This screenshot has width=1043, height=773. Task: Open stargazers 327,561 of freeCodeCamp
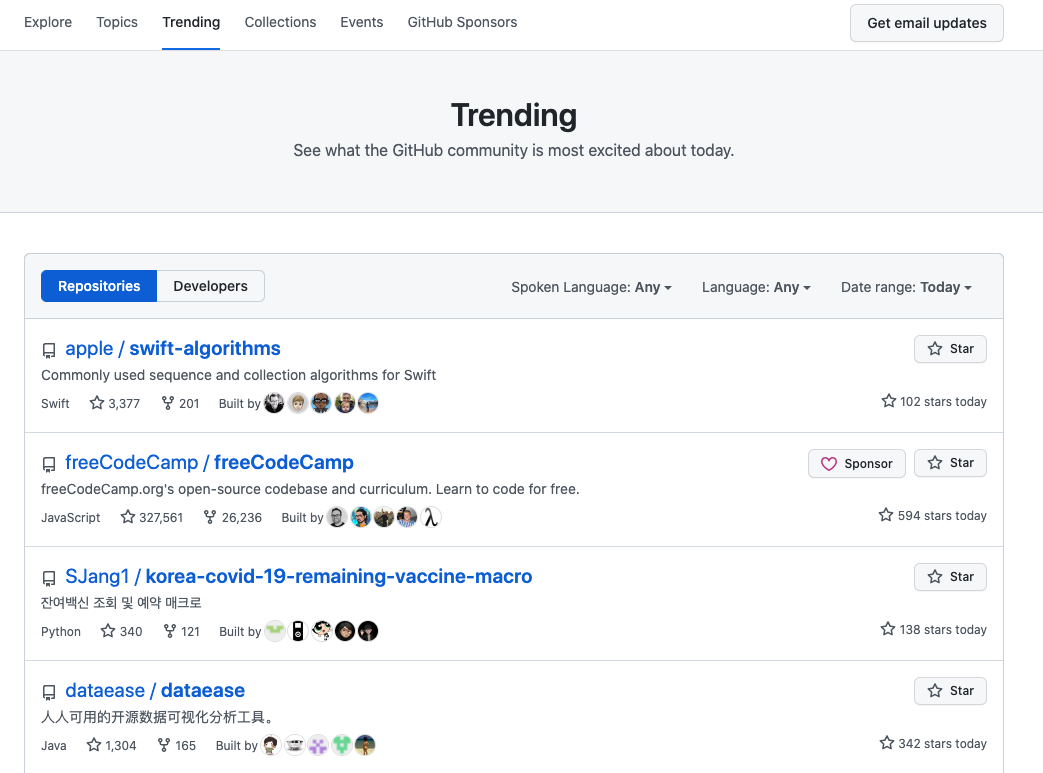[x=152, y=518]
